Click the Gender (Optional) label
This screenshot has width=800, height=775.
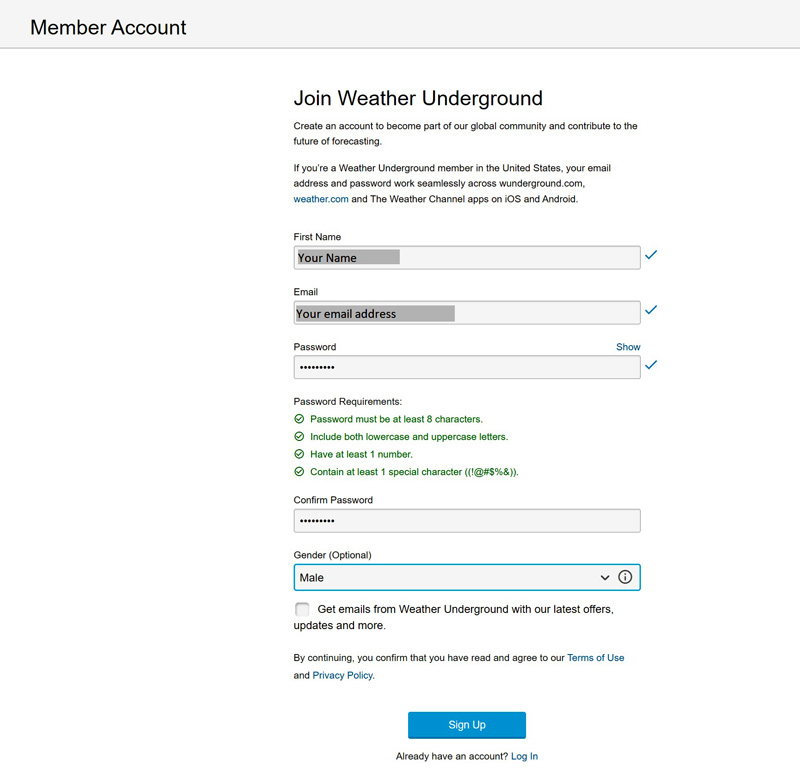pyautogui.click(x=332, y=555)
